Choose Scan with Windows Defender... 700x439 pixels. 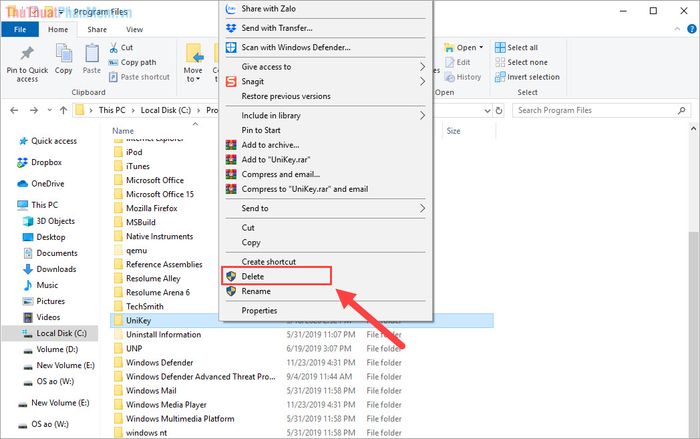(325, 47)
